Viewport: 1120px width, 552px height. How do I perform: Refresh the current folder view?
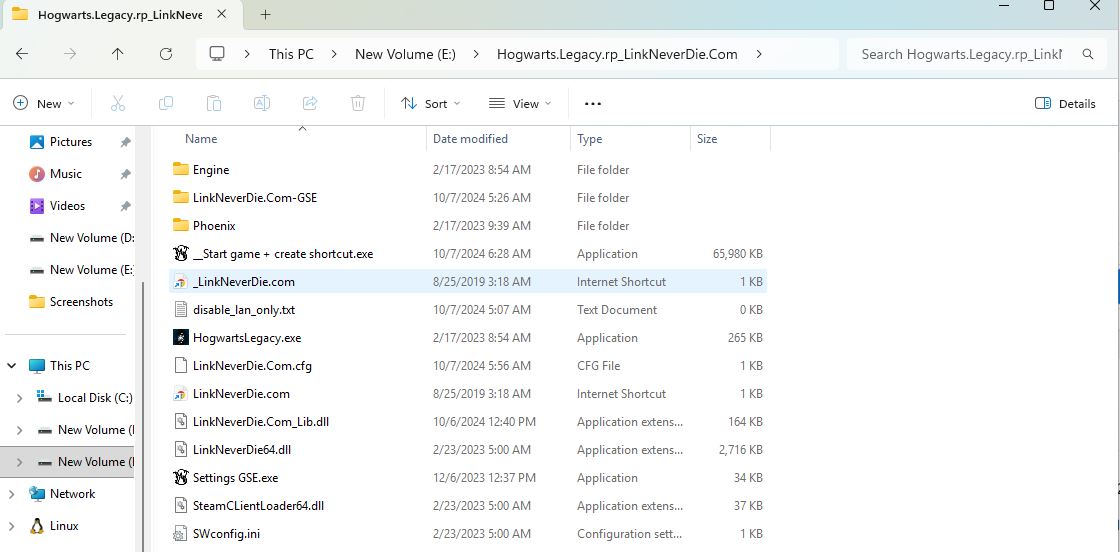(166, 54)
